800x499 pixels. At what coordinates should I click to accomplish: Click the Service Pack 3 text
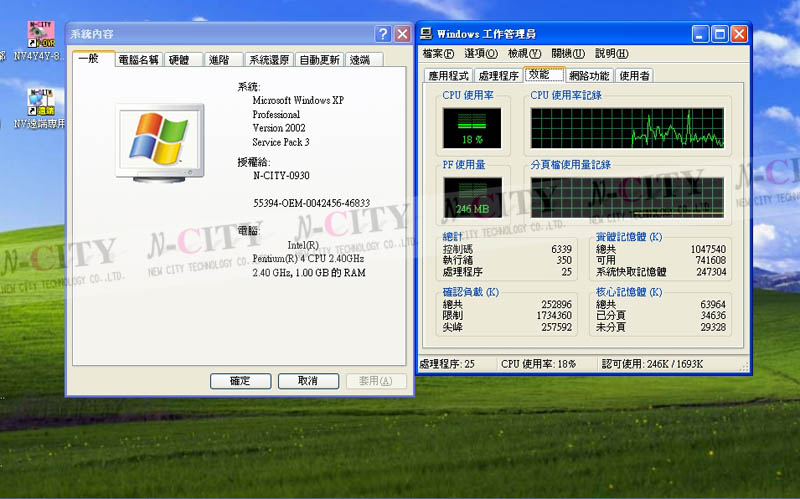281,142
